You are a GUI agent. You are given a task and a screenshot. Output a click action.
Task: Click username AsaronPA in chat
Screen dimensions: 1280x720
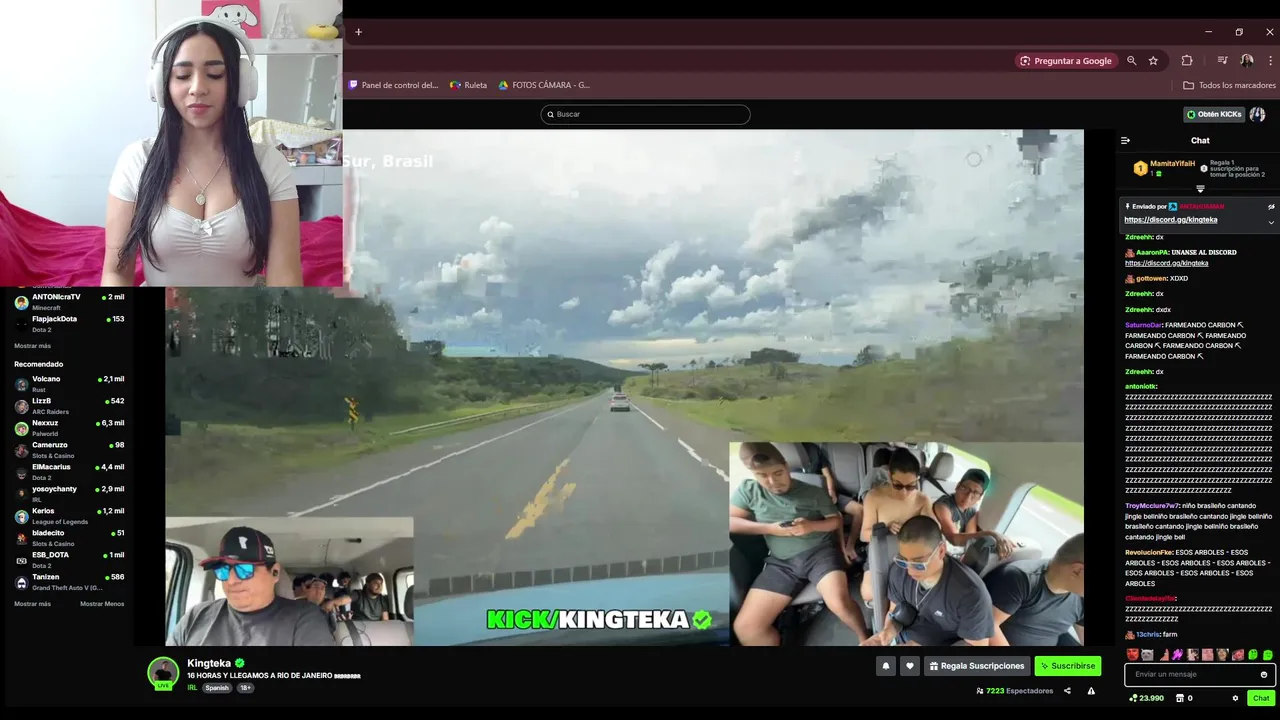(x=1153, y=252)
